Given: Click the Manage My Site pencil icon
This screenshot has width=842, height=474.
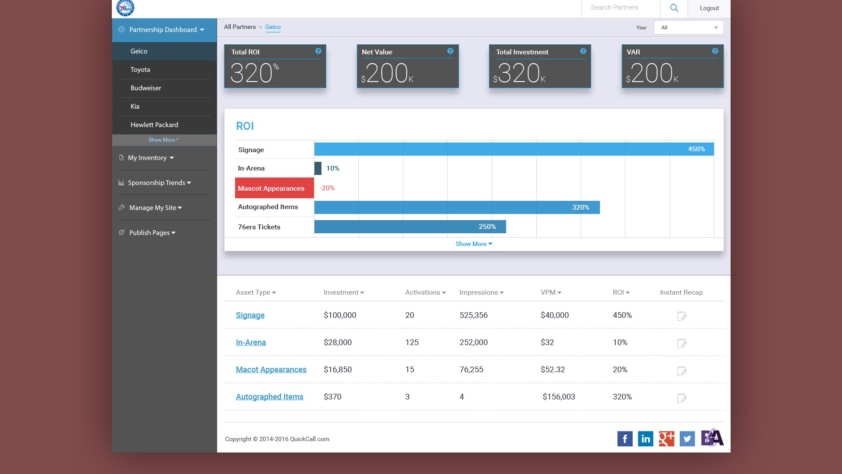Looking at the screenshot, I should click(121, 207).
